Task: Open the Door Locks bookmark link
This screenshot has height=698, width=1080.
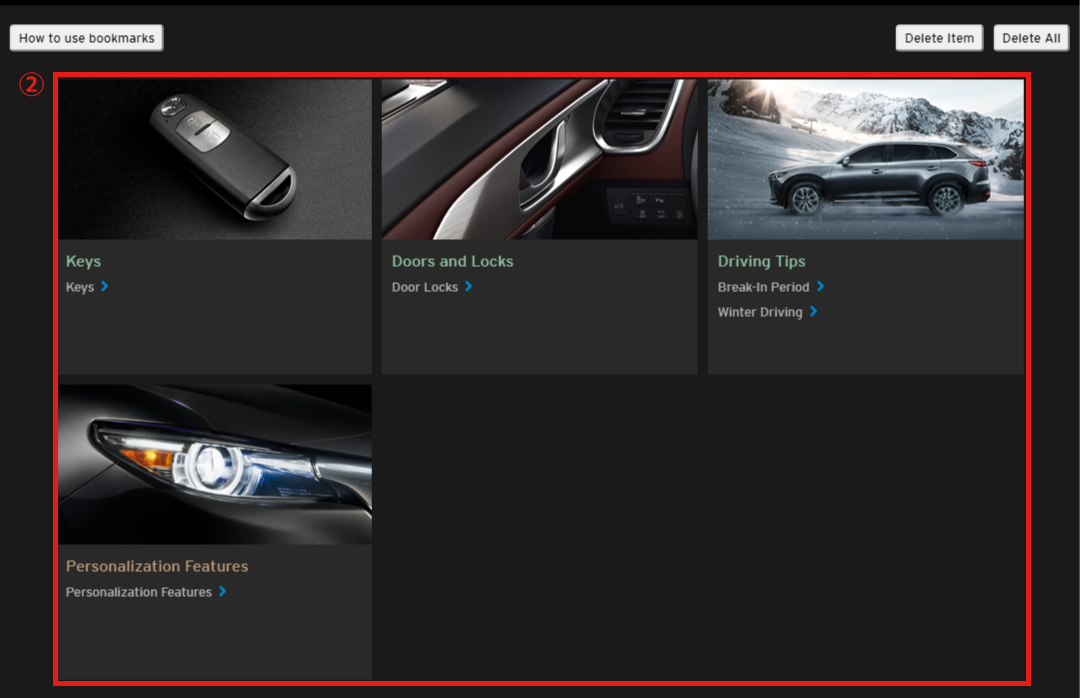Action: click(x=425, y=287)
